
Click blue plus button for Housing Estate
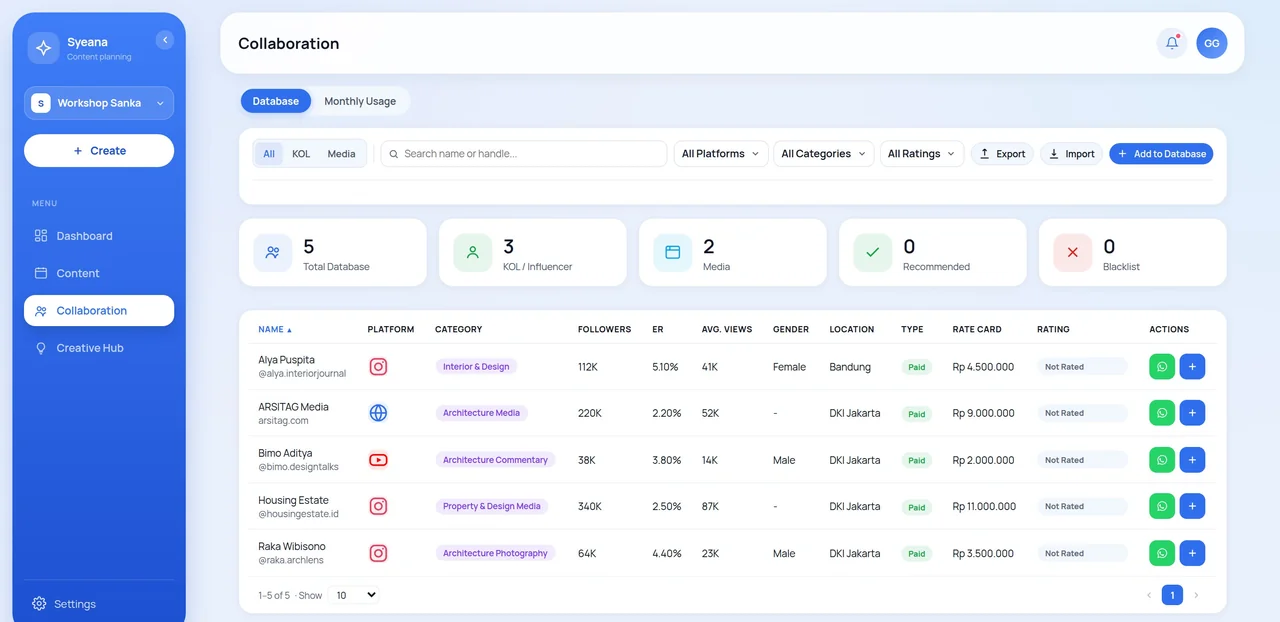tap(1192, 506)
